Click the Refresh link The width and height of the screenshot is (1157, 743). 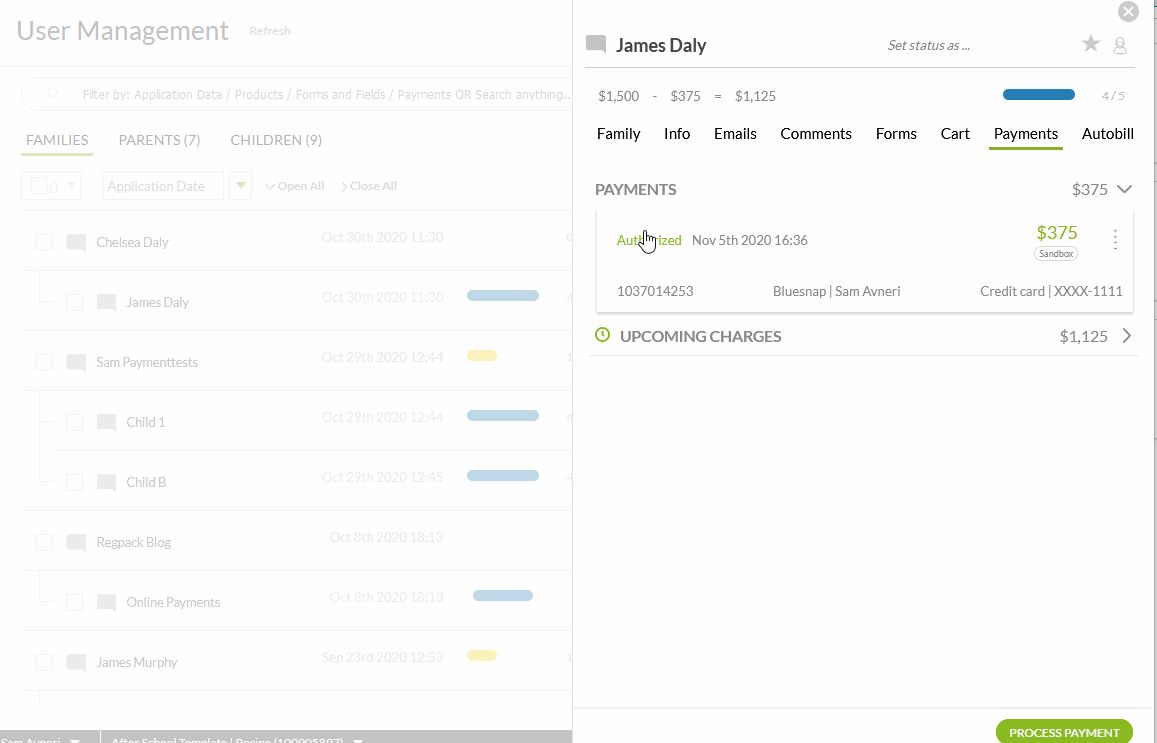(x=270, y=31)
